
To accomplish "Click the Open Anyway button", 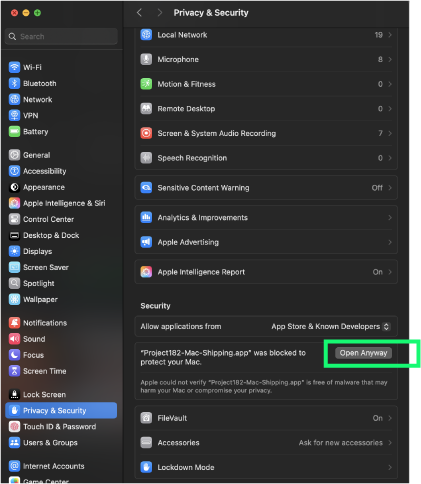I will [363, 353].
